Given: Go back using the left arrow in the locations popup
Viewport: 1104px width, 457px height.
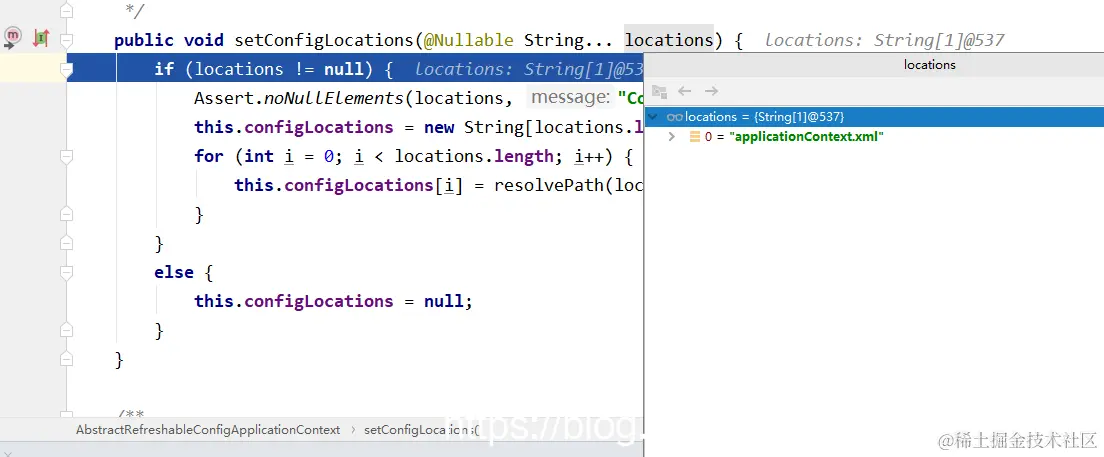Looking at the screenshot, I should [684, 91].
